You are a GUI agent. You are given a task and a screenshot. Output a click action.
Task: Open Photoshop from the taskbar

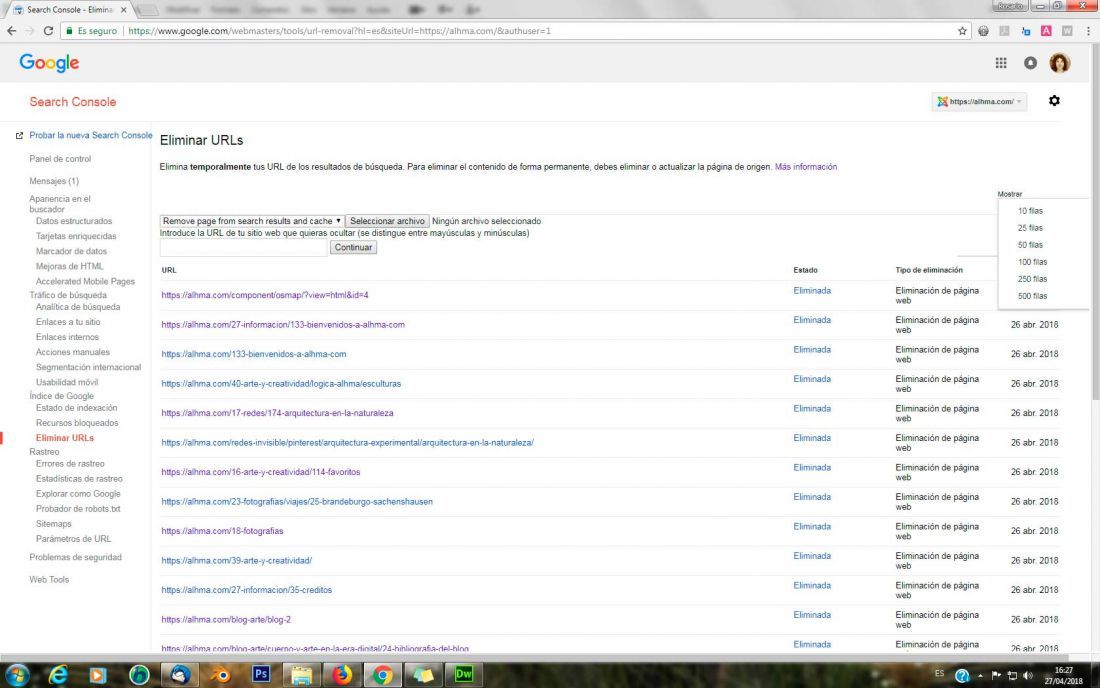point(261,674)
